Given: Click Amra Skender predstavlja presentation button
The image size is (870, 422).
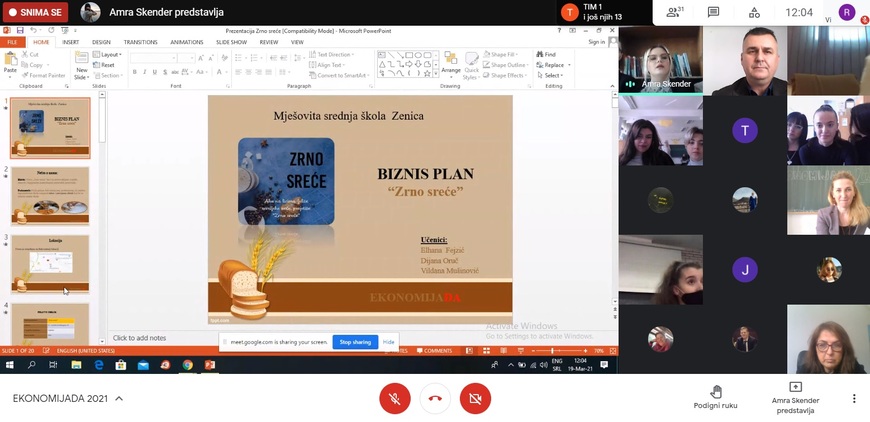Looking at the screenshot, I should point(795,398).
